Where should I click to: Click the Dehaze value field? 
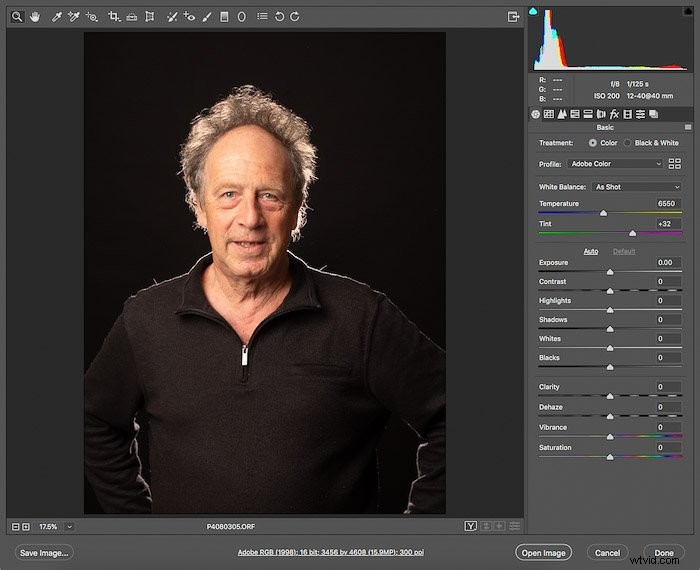point(668,407)
